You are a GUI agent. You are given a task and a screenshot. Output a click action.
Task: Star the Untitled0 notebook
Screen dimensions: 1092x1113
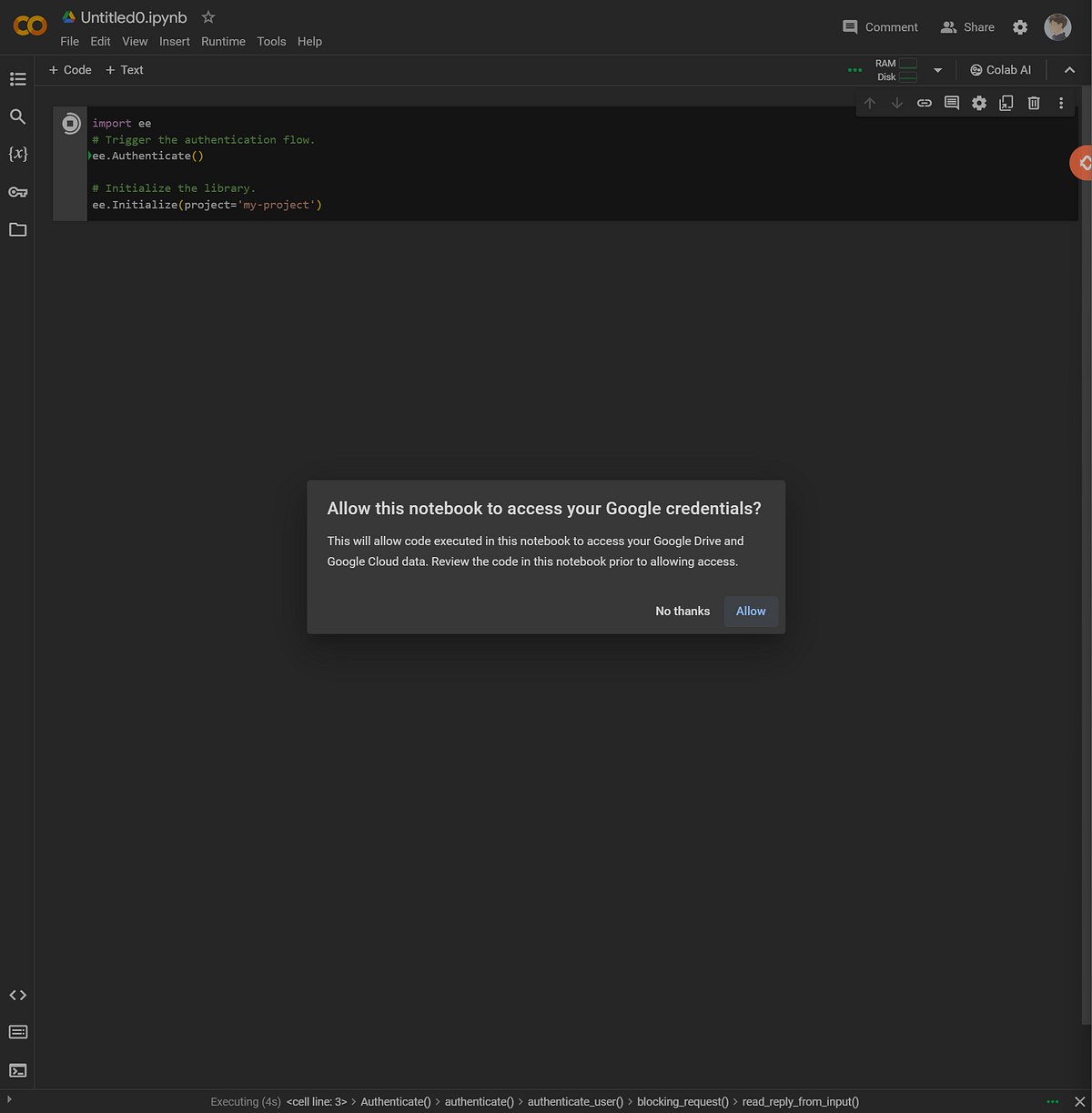[x=207, y=16]
